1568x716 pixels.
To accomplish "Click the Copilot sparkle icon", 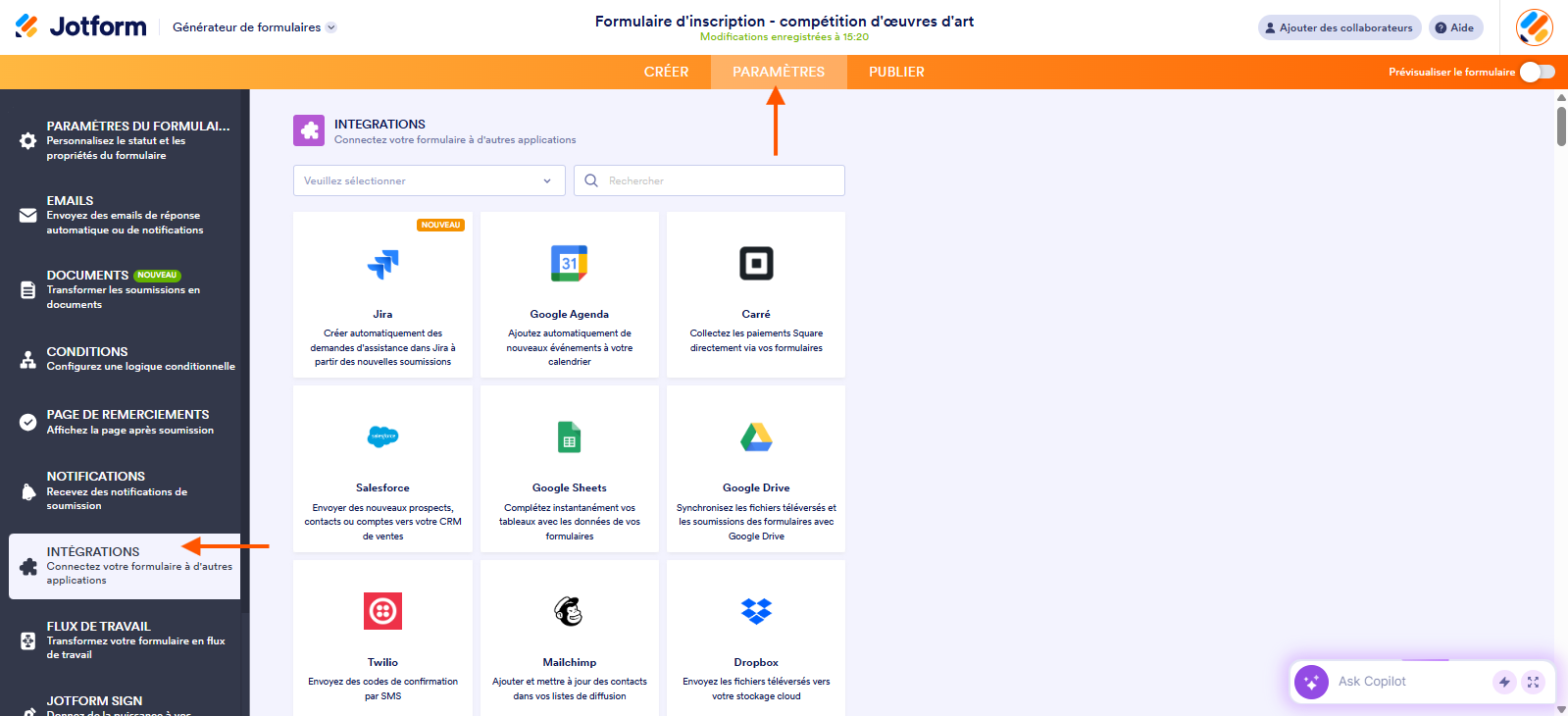I will 1311,682.
